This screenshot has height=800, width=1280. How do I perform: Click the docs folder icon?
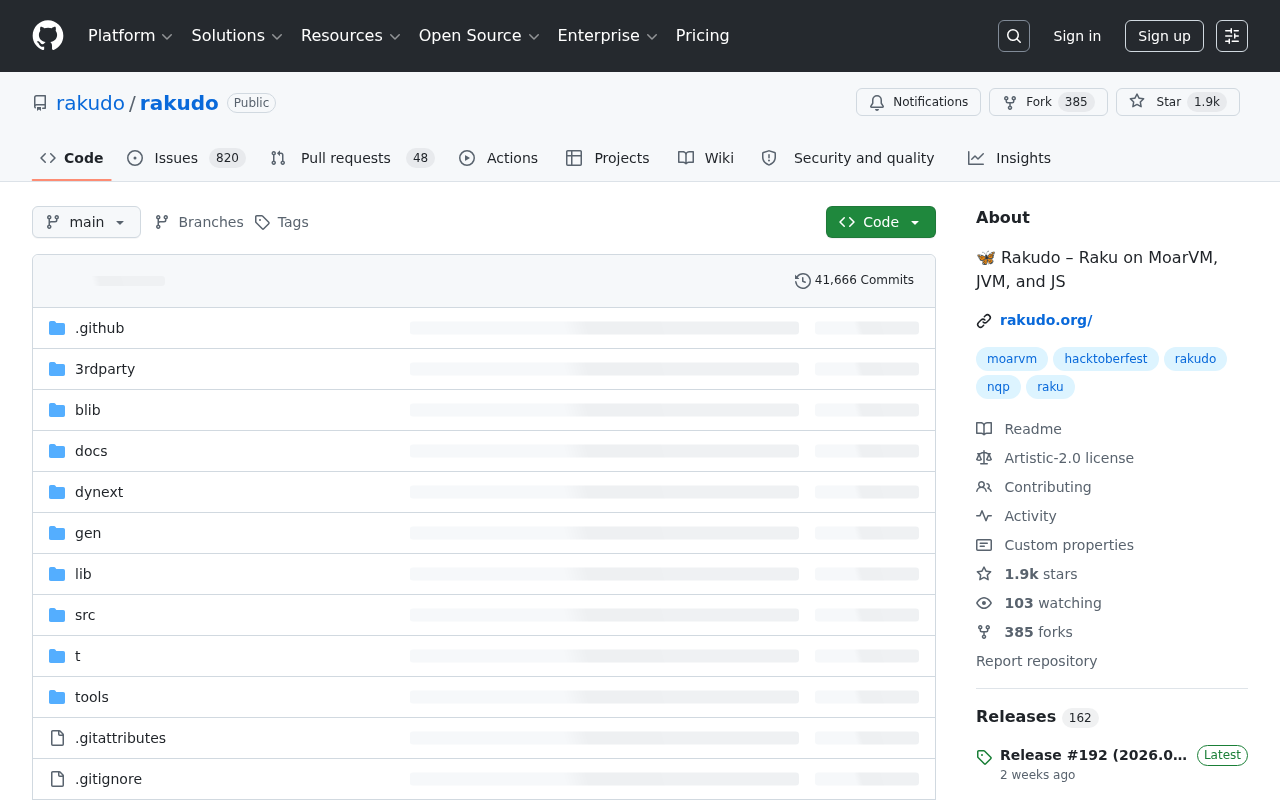[57, 451]
